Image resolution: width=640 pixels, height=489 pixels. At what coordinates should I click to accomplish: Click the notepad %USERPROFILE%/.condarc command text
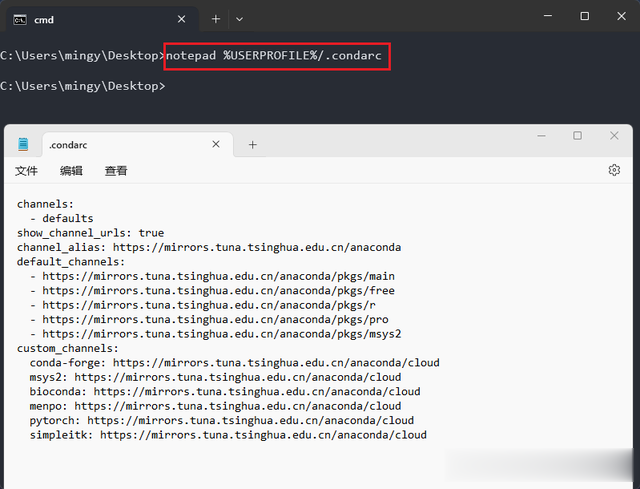coord(273,56)
